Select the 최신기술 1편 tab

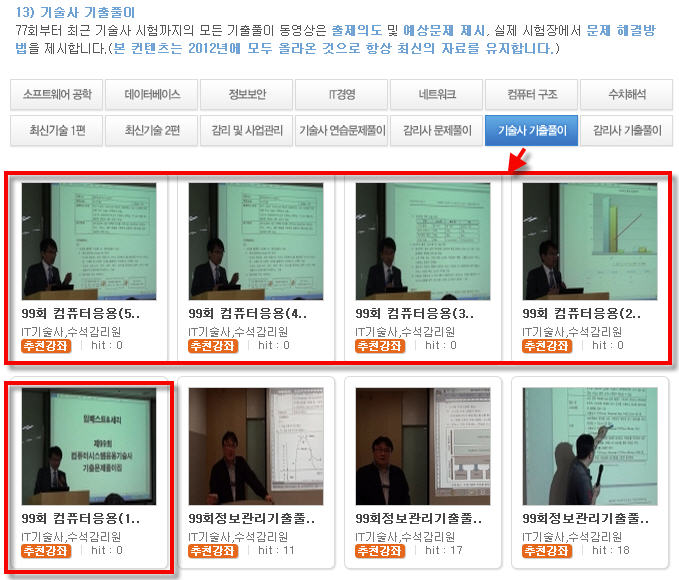[x=57, y=130]
